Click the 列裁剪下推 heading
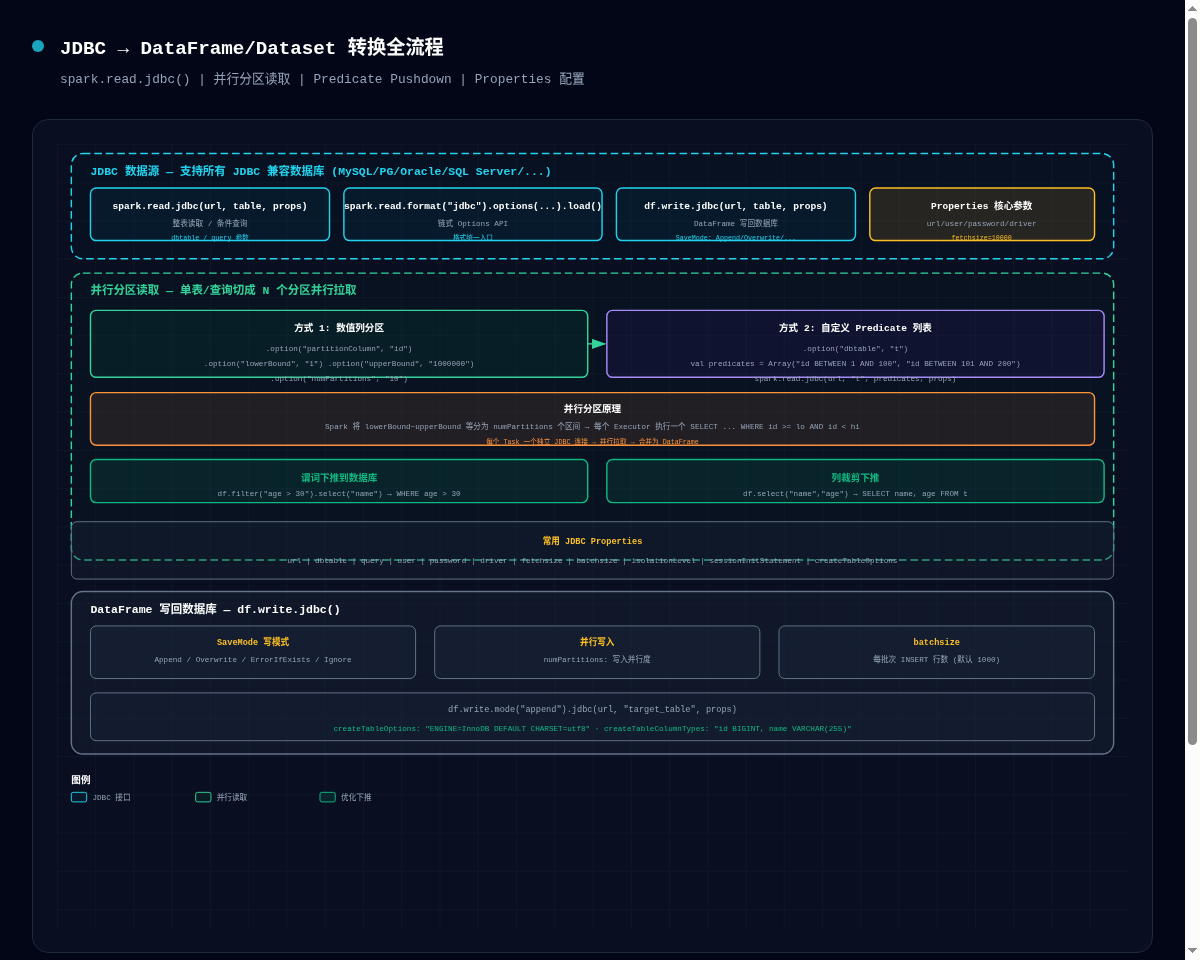 (x=855, y=478)
